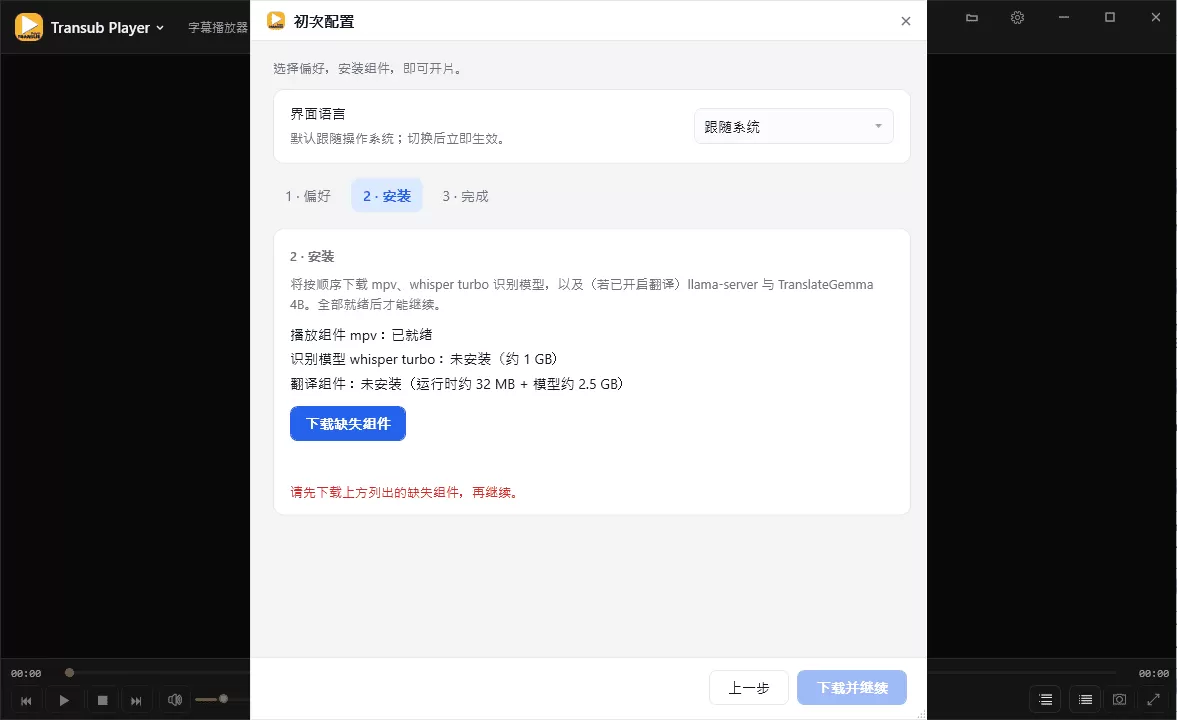Screen dimensions: 1177x720
Task: Start playback with play button
Action: (64, 700)
